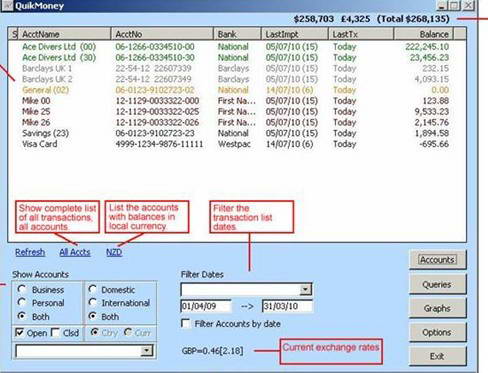Click the start date field 01/04/09
This screenshot has width=488, height=373.
click(x=206, y=306)
